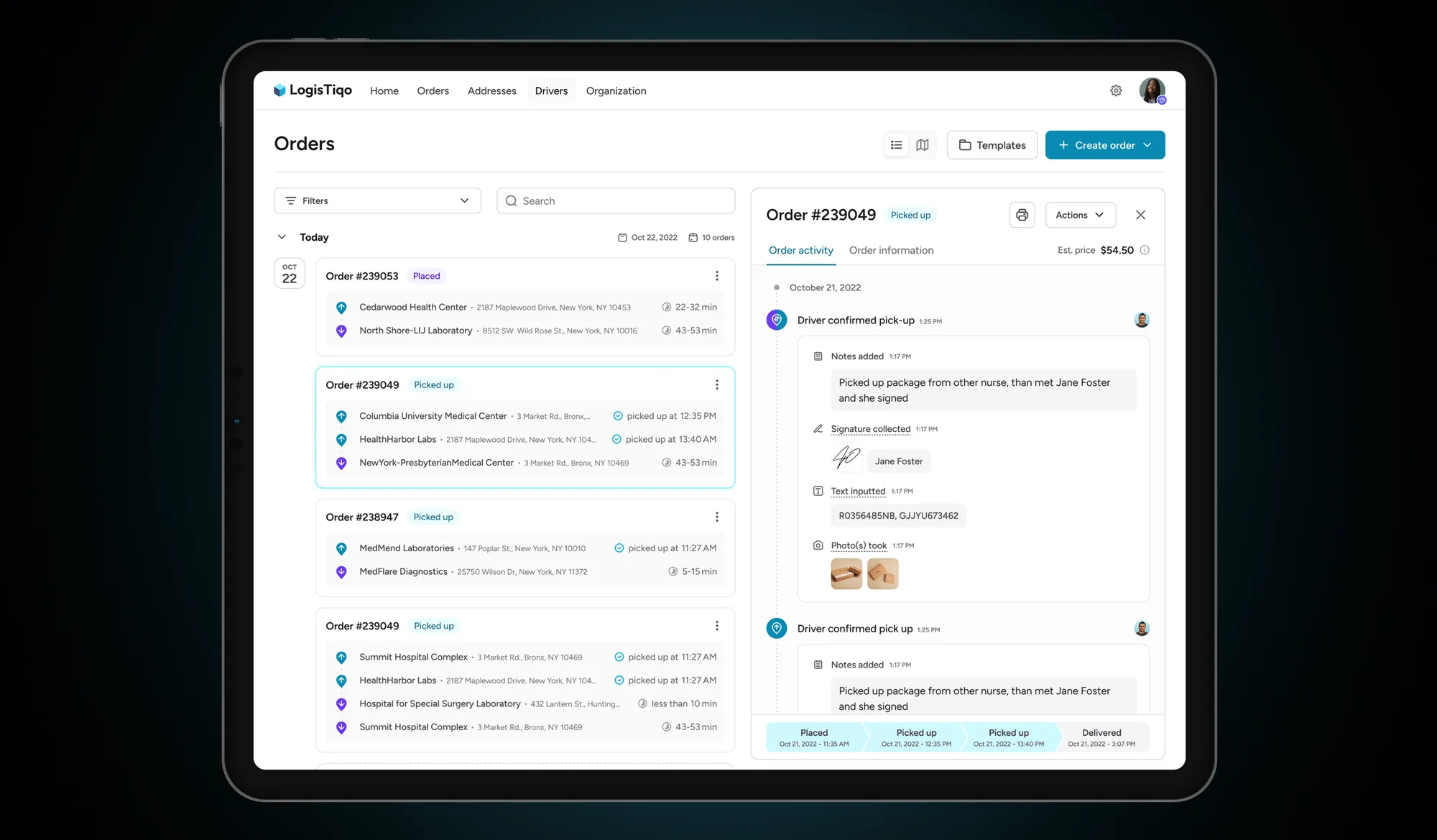Switch to list view icon
This screenshot has height=840, width=1437.
coord(896,145)
